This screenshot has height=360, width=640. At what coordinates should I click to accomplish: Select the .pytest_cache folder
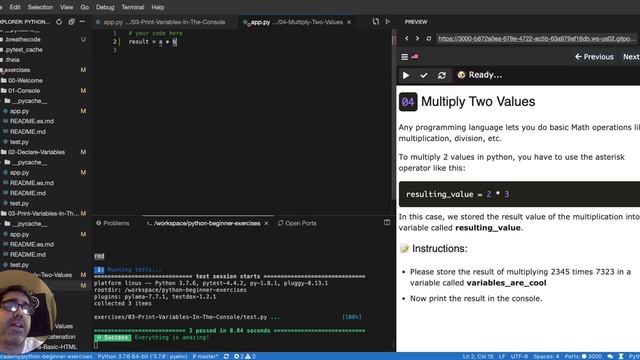23,50
